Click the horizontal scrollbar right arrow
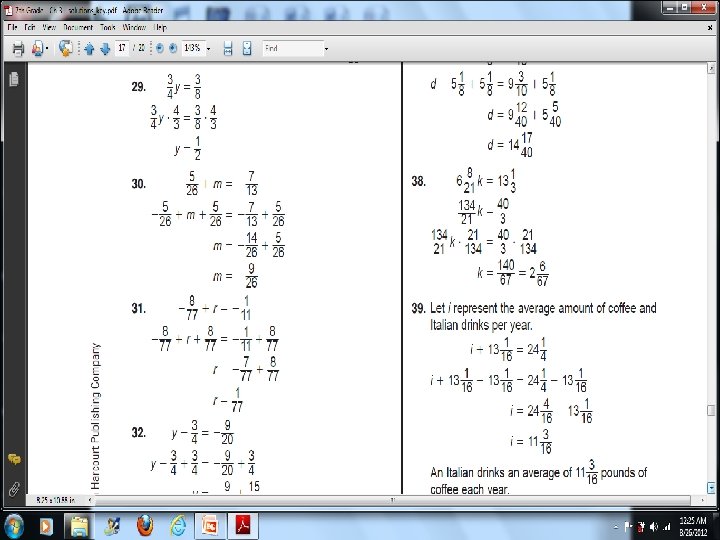The width and height of the screenshot is (720, 540). click(703, 500)
